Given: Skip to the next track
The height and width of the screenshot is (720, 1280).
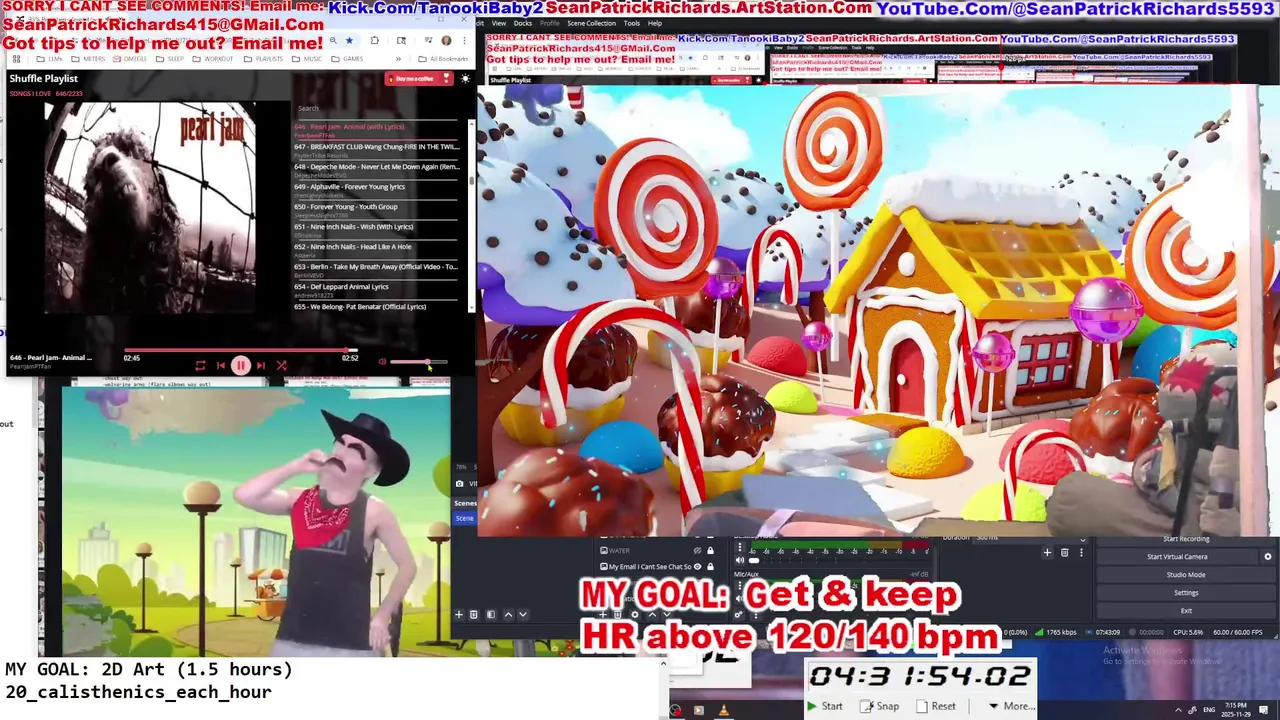Looking at the screenshot, I should click(261, 365).
